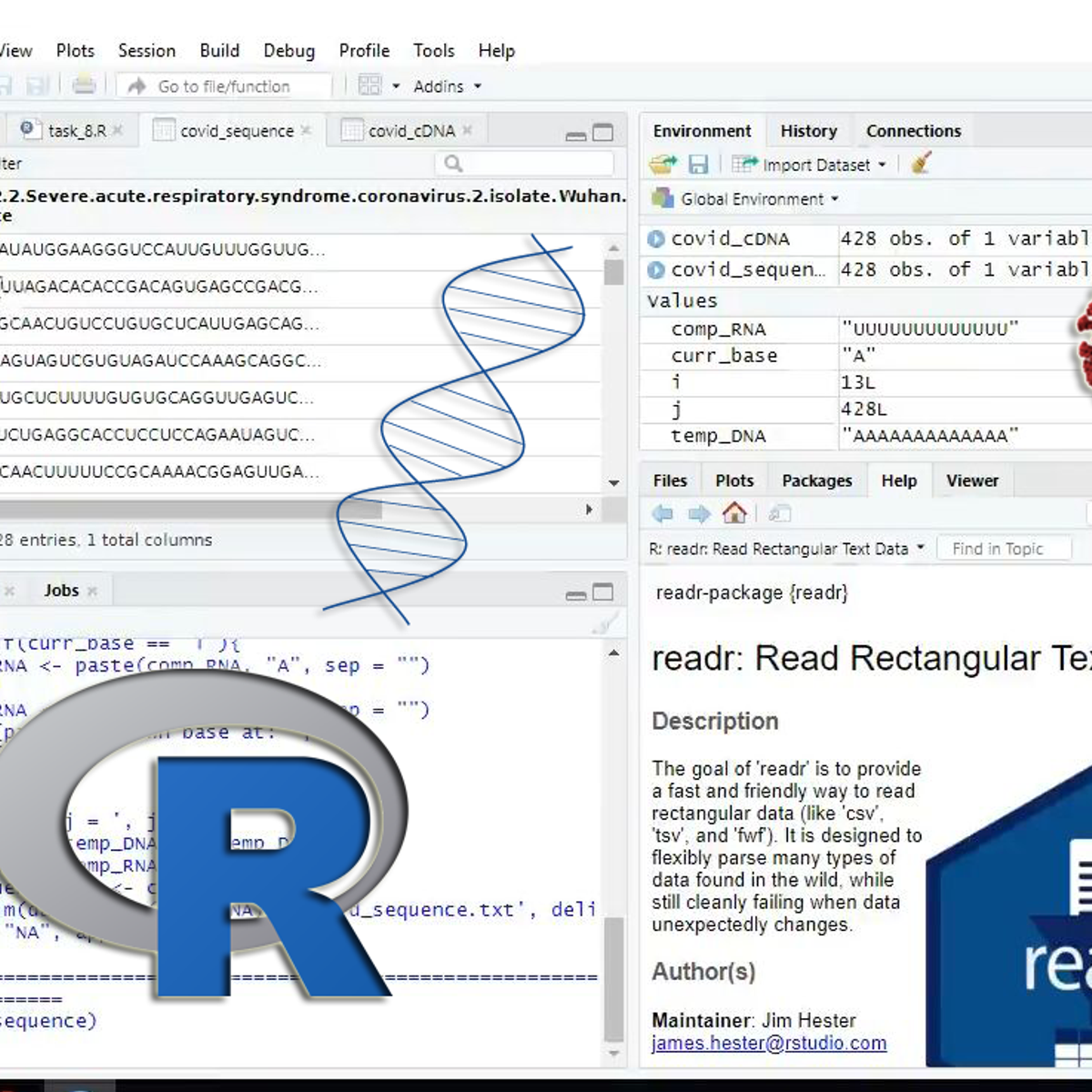Open the Profile menu
The image size is (1092, 1092).
364,51
